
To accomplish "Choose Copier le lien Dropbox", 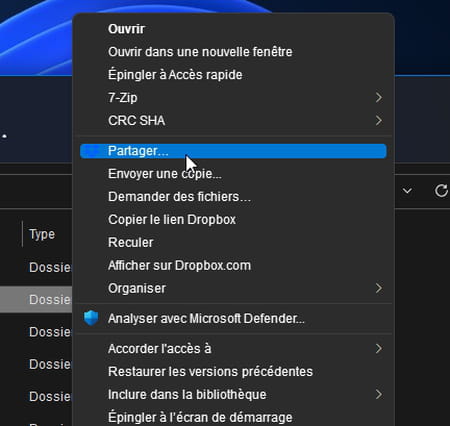I will pyautogui.click(x=172, y=220).
